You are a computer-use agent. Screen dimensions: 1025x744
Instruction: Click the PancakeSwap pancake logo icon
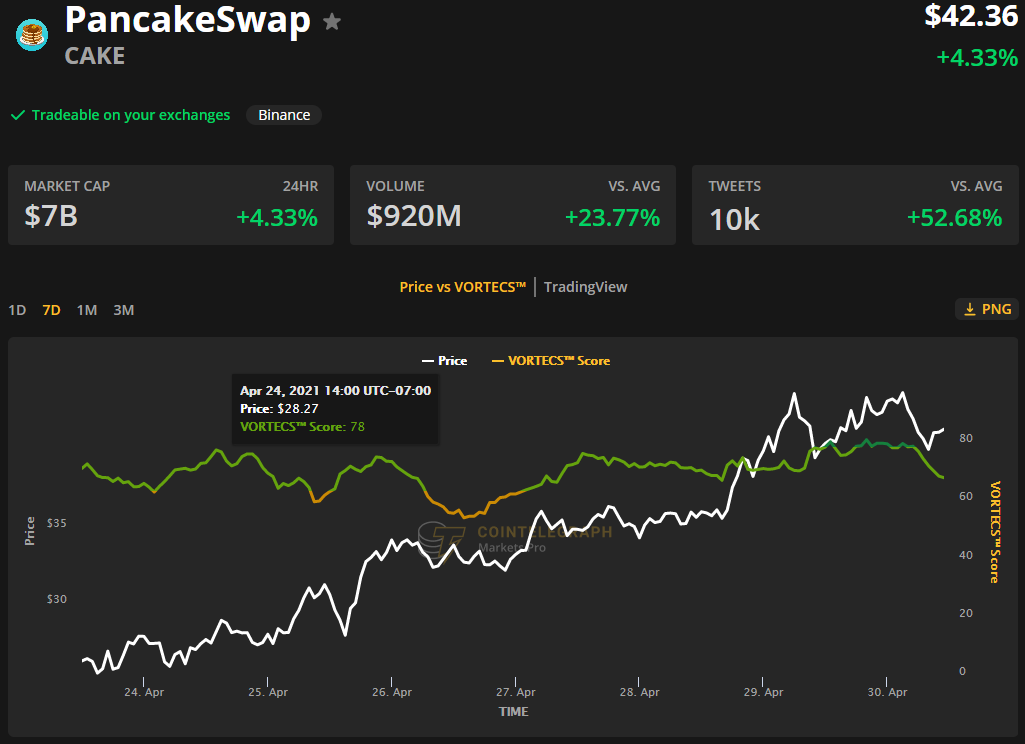[32, 35]
